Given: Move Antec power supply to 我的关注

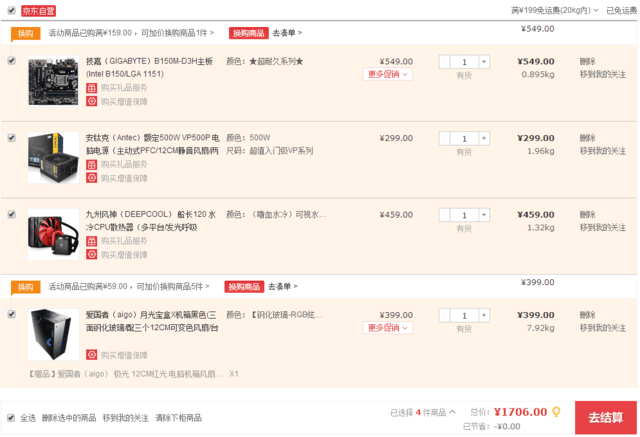Looking at the screenshot, I should [603, 151].
